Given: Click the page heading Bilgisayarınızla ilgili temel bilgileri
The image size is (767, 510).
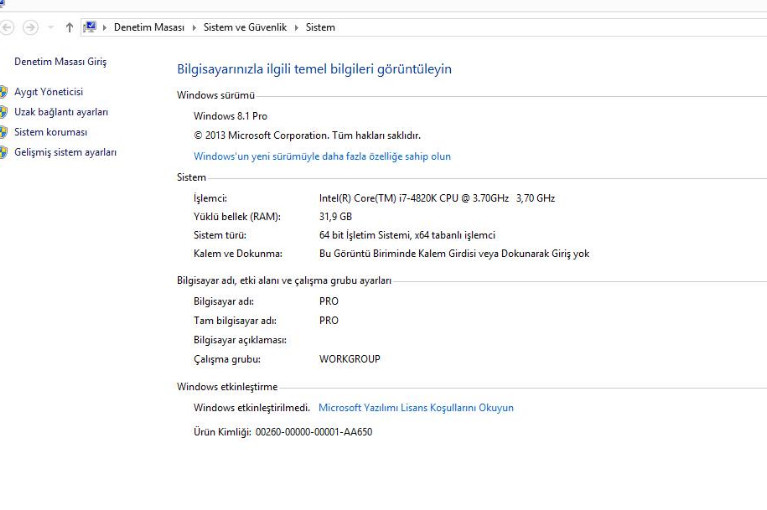Looking at the screenshot, I should click(x=314, y=69).
